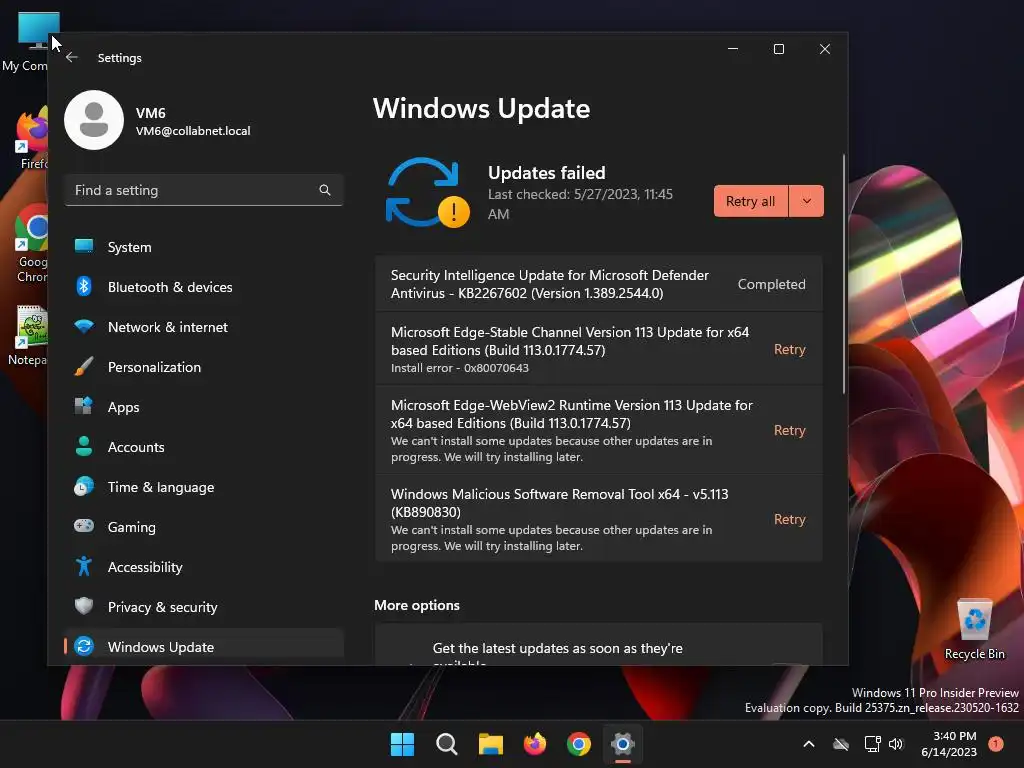Click the VM6@collabnet.local account text
Viewport: 1024px width, 768px height.
pyautogui.click(x=193, y=131)
